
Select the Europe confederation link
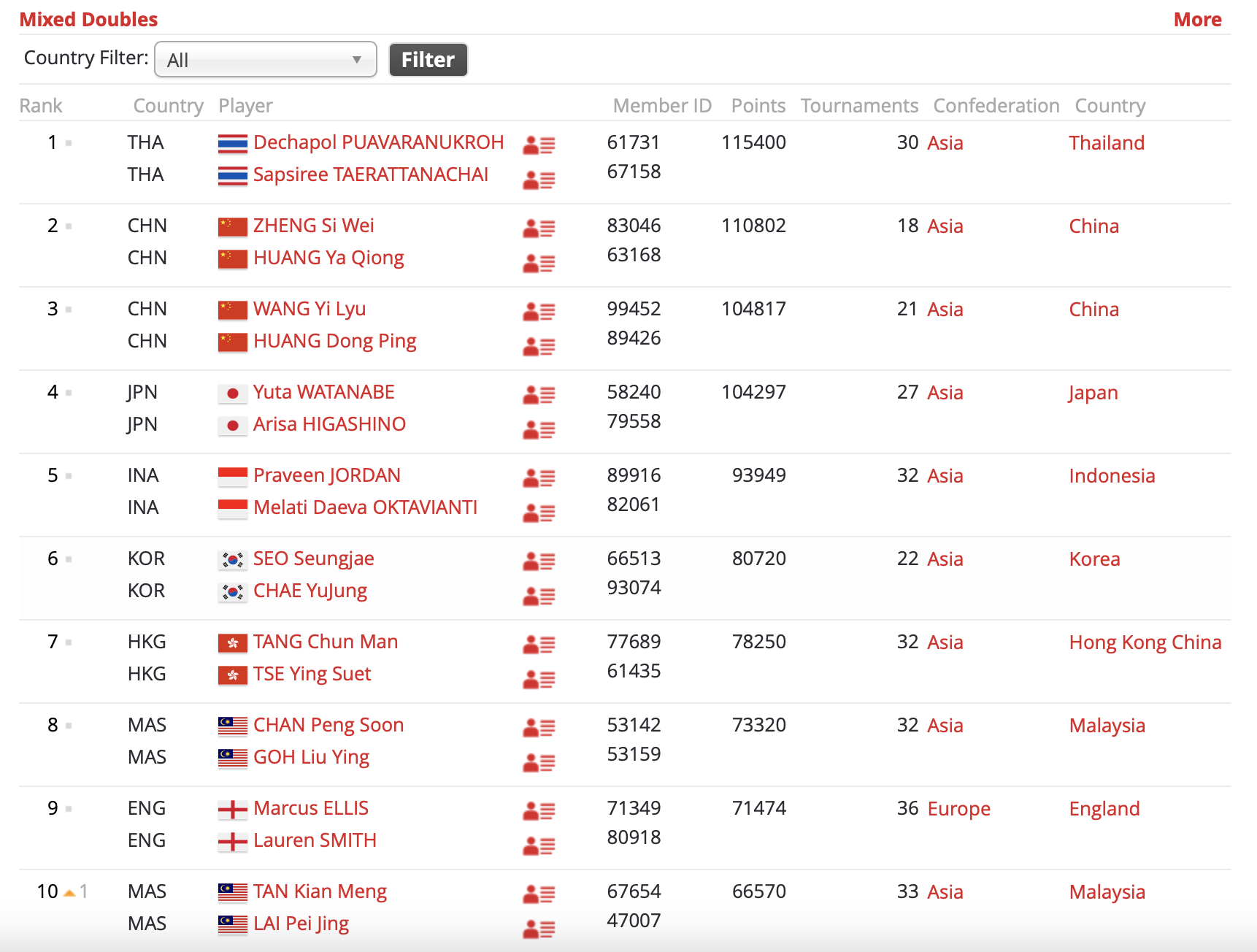[x=958, y=809]
